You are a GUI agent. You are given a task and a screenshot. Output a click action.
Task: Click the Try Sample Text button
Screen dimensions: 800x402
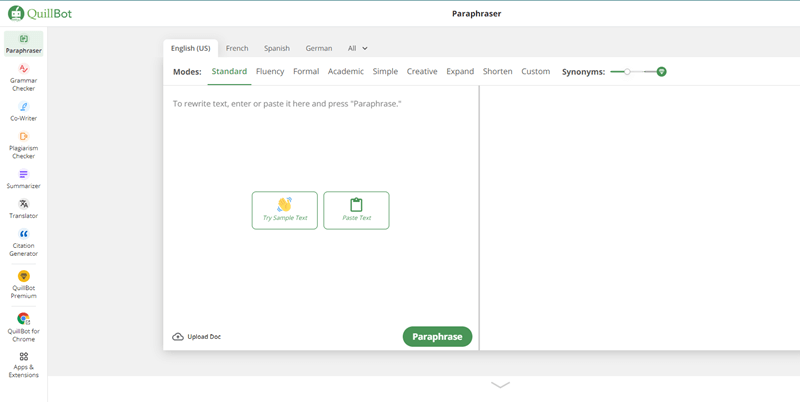point(285,210)
